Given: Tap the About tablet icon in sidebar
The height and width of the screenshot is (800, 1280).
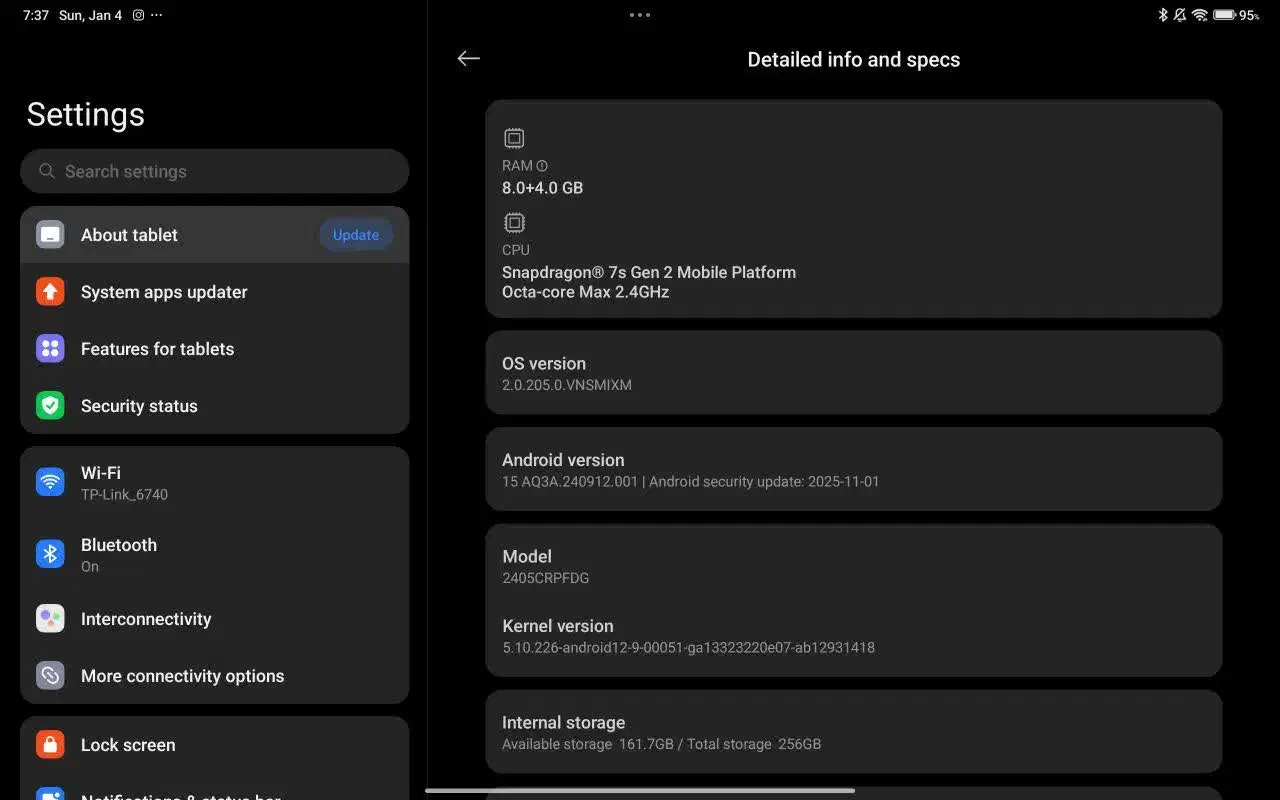Looking at the screenshot, I should coord(50,234).
